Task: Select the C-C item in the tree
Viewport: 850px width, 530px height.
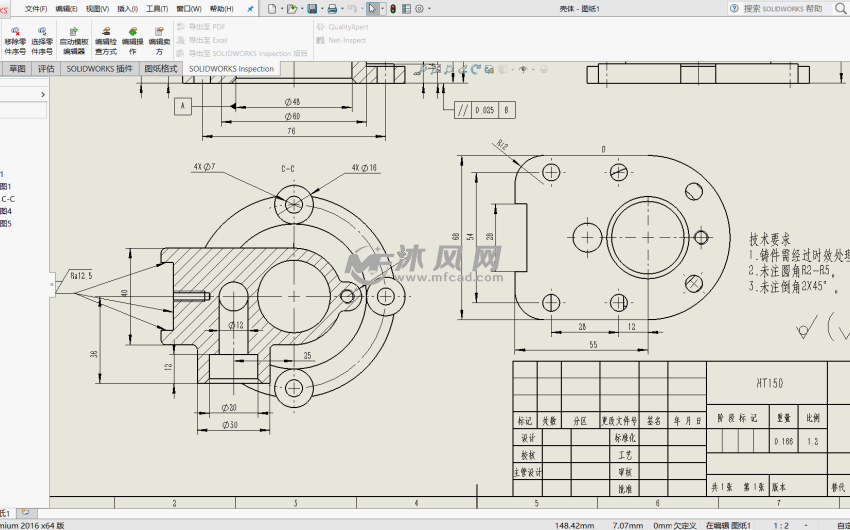Action: click(8, 199)
